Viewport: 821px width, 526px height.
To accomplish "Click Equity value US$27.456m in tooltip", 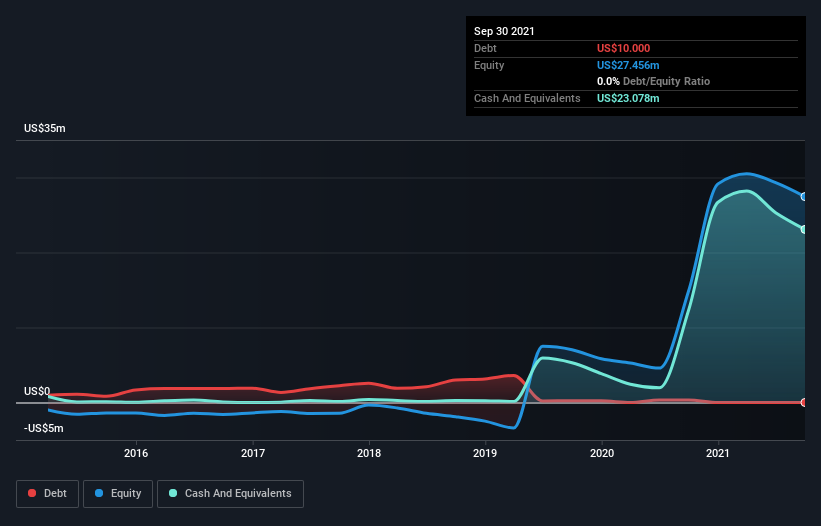I will point(628,65).
